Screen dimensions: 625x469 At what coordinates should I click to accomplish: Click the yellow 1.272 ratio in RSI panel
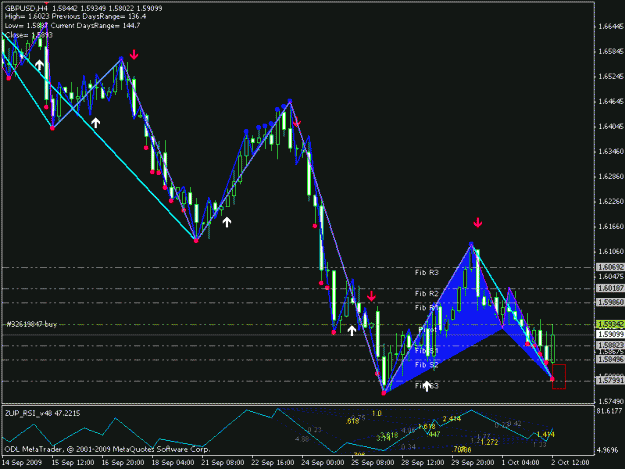[489, 442]
